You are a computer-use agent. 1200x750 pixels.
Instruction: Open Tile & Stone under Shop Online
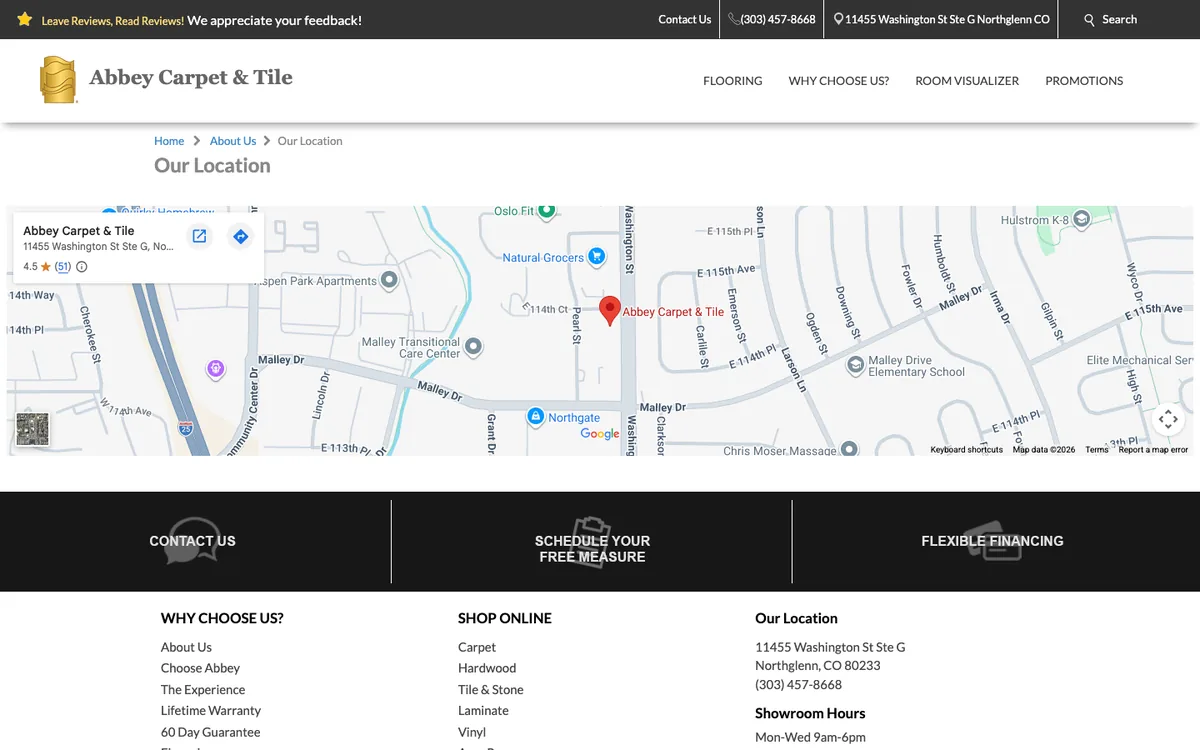(491, 690)
